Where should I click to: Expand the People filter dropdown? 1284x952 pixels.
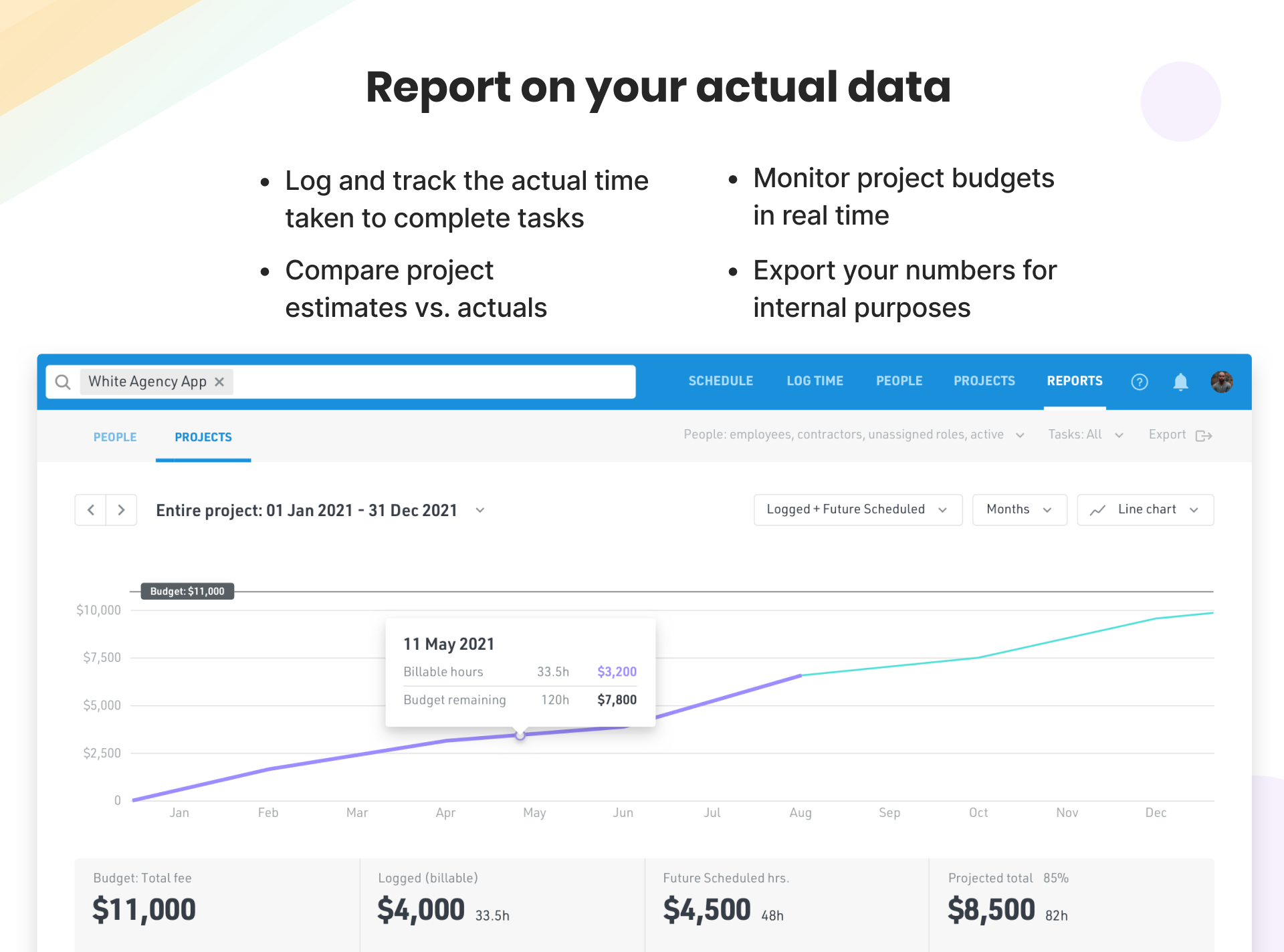(1019, 436)
